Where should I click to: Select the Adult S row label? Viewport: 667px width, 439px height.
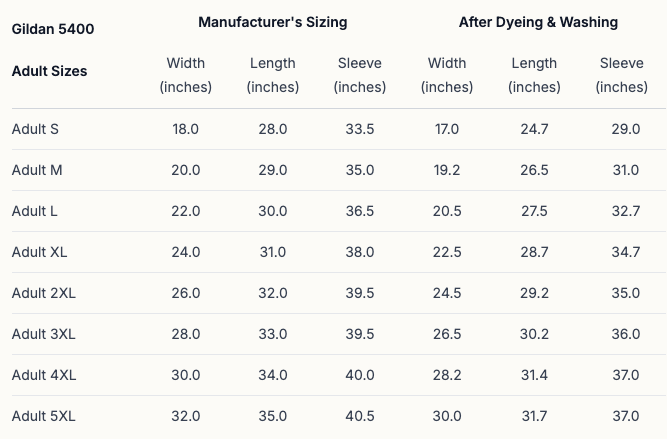coord(35,129)
